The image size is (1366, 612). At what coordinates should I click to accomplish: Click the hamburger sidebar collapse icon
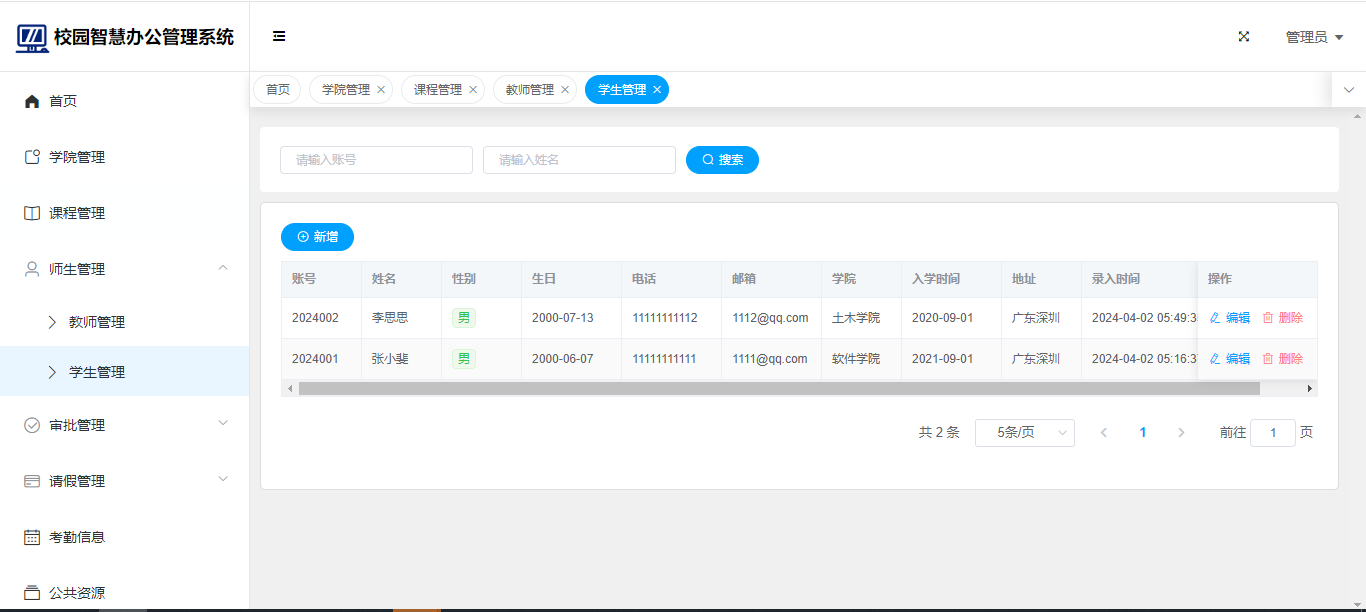click(x=279, y=37)
